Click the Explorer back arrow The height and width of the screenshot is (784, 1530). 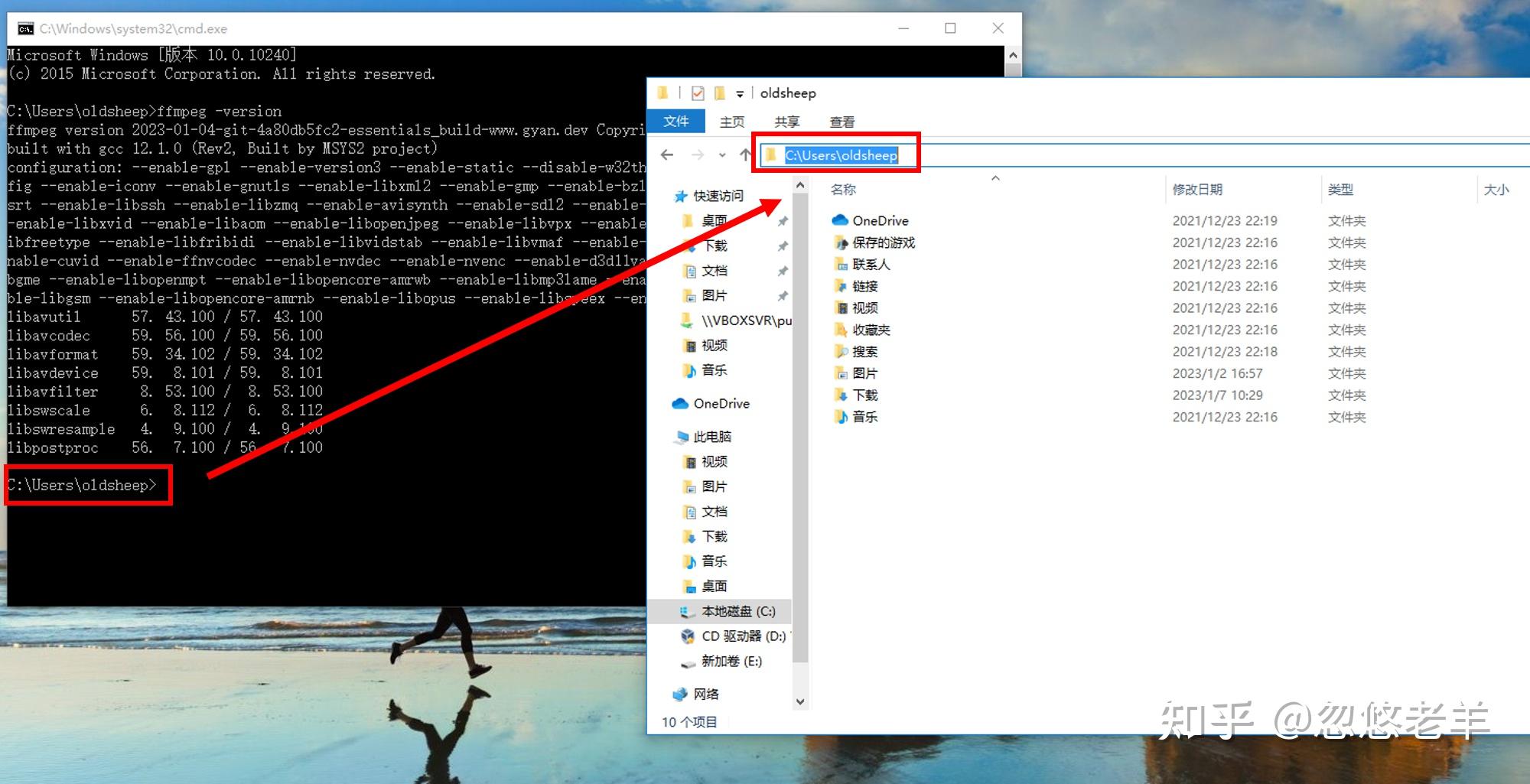coord(667,155)
